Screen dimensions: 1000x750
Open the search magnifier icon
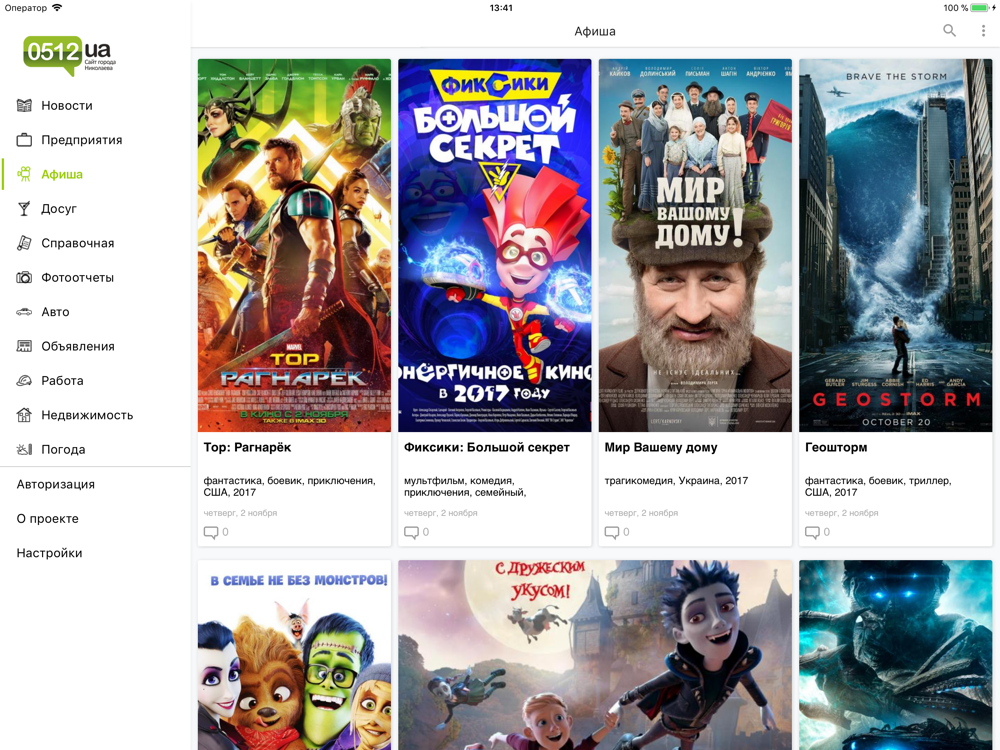950,31
